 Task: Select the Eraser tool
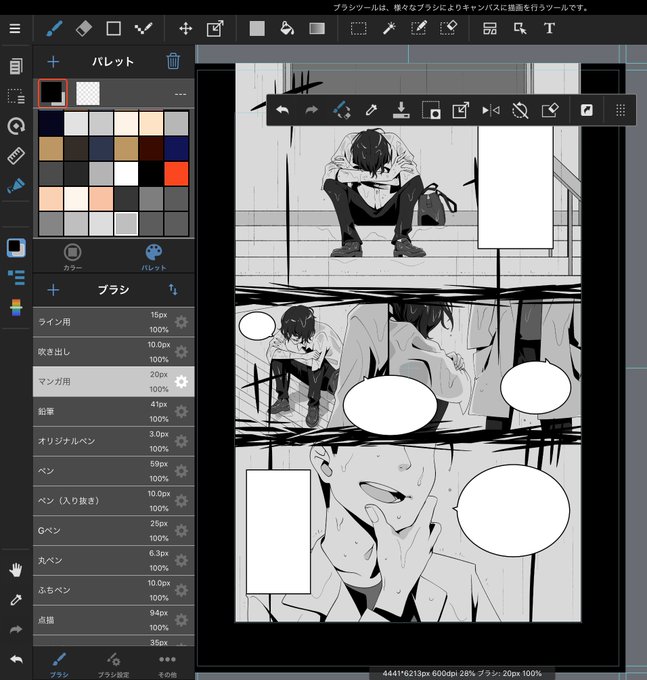tap(84, 29)
